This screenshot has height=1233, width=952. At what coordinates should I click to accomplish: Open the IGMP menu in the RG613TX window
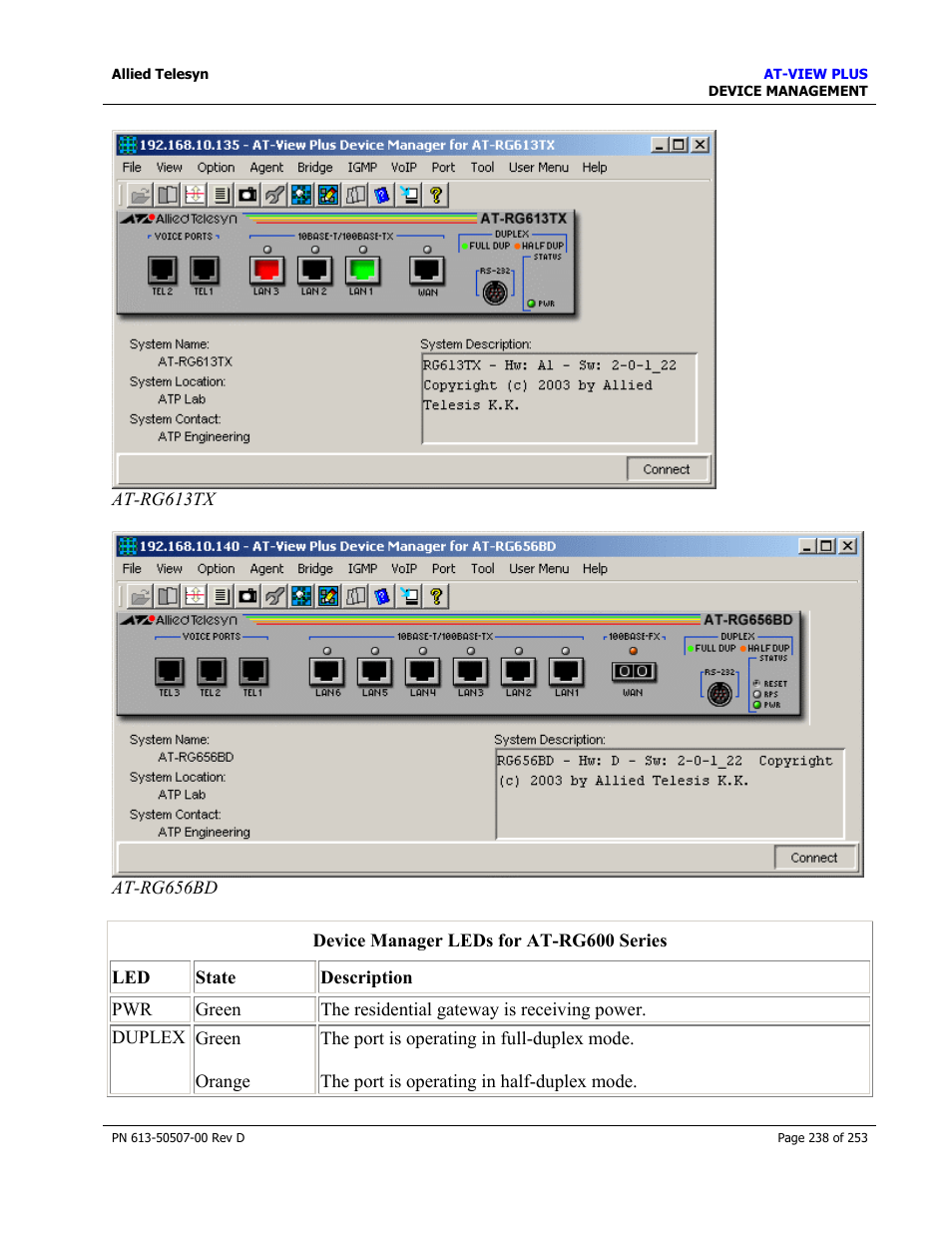coord(362,168)
